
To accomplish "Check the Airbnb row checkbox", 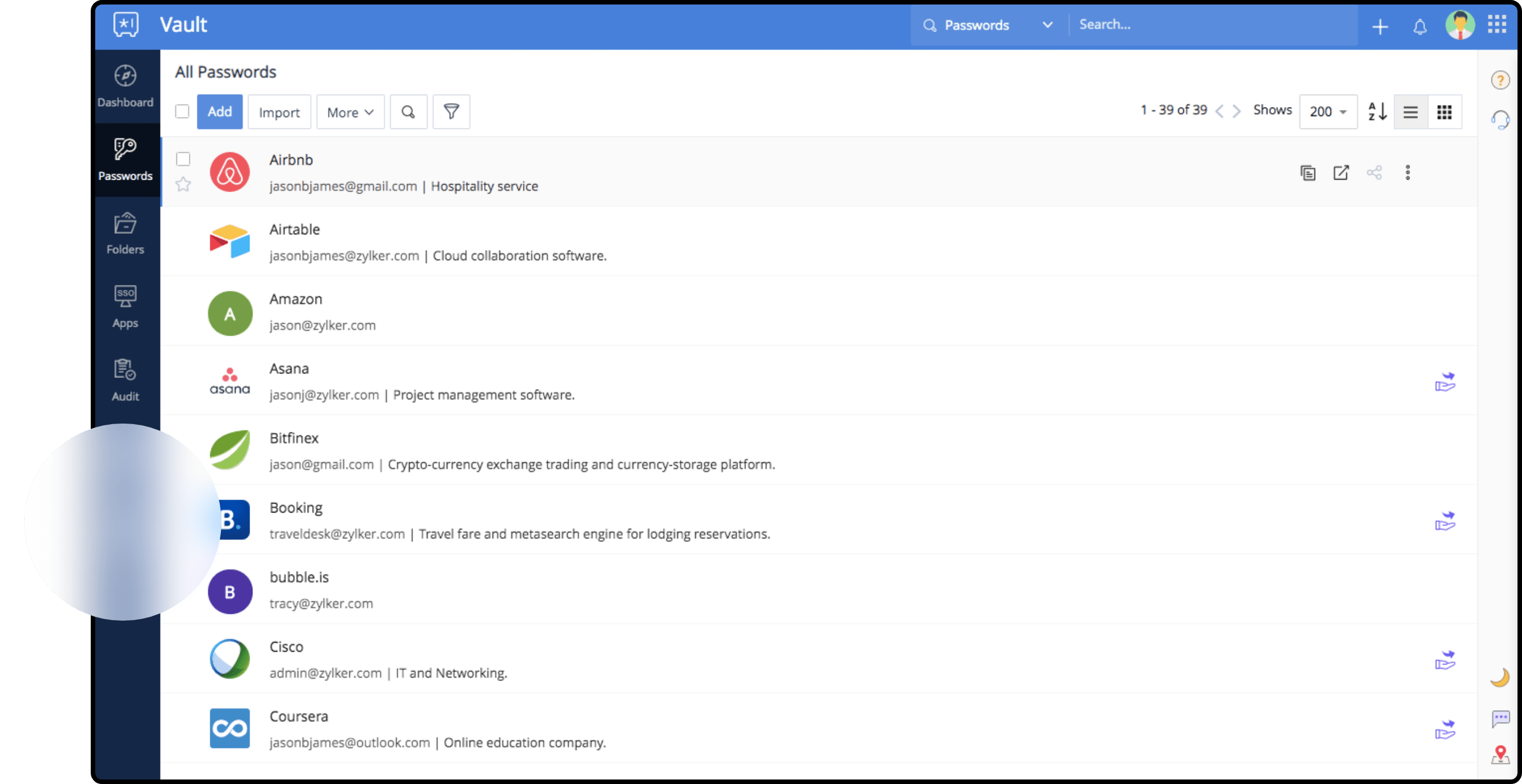I will pyautogui.click(x=183, y=159).
